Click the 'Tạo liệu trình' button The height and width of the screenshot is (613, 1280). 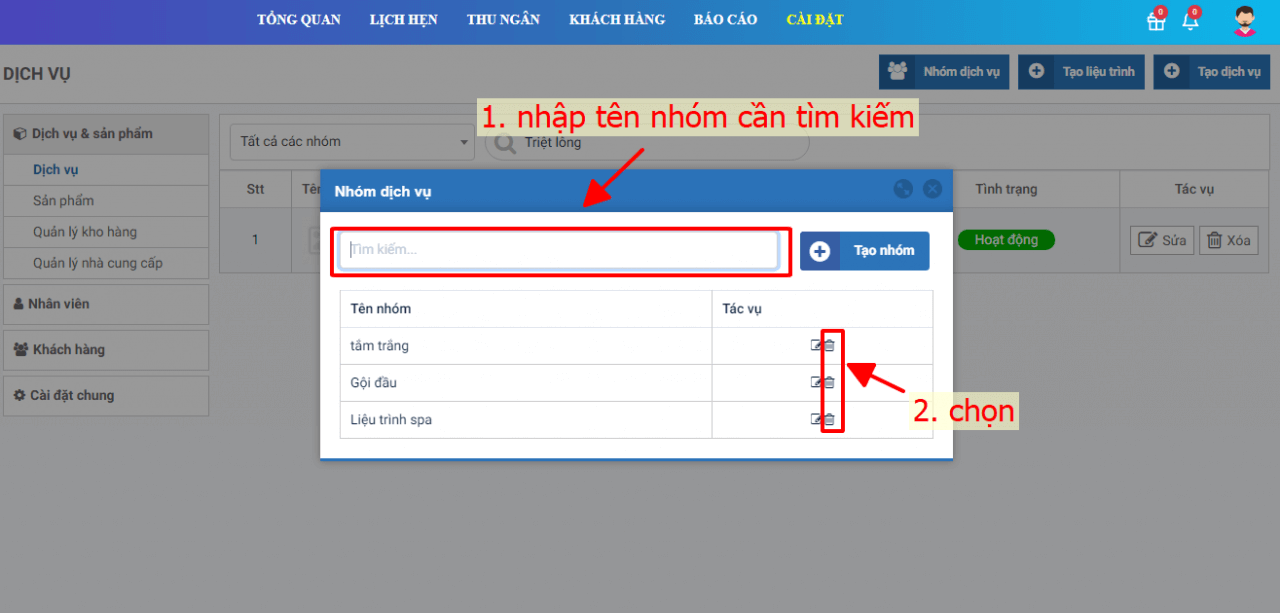point(1081,72)
